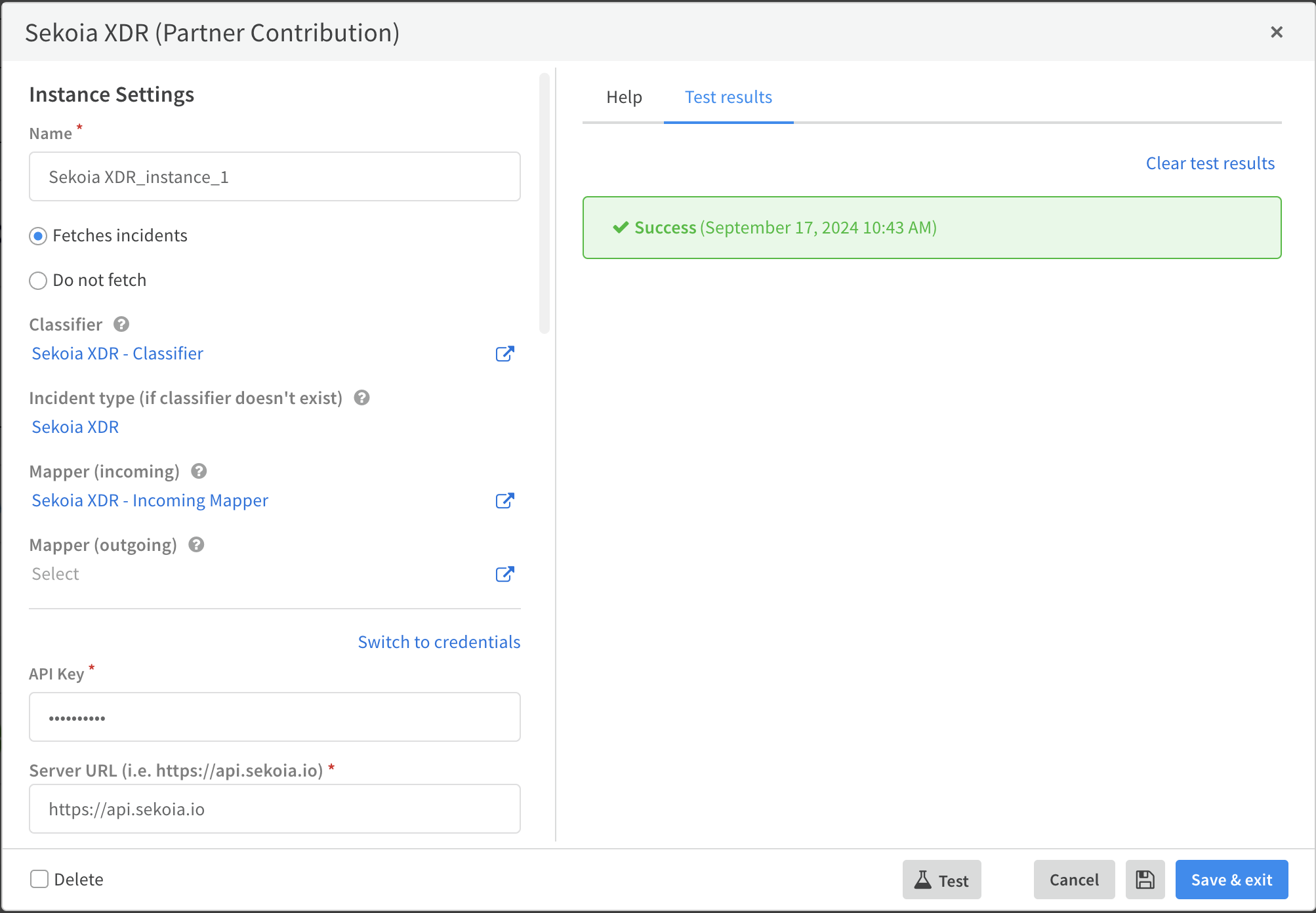Show help for Incident type field

(361, 398)
